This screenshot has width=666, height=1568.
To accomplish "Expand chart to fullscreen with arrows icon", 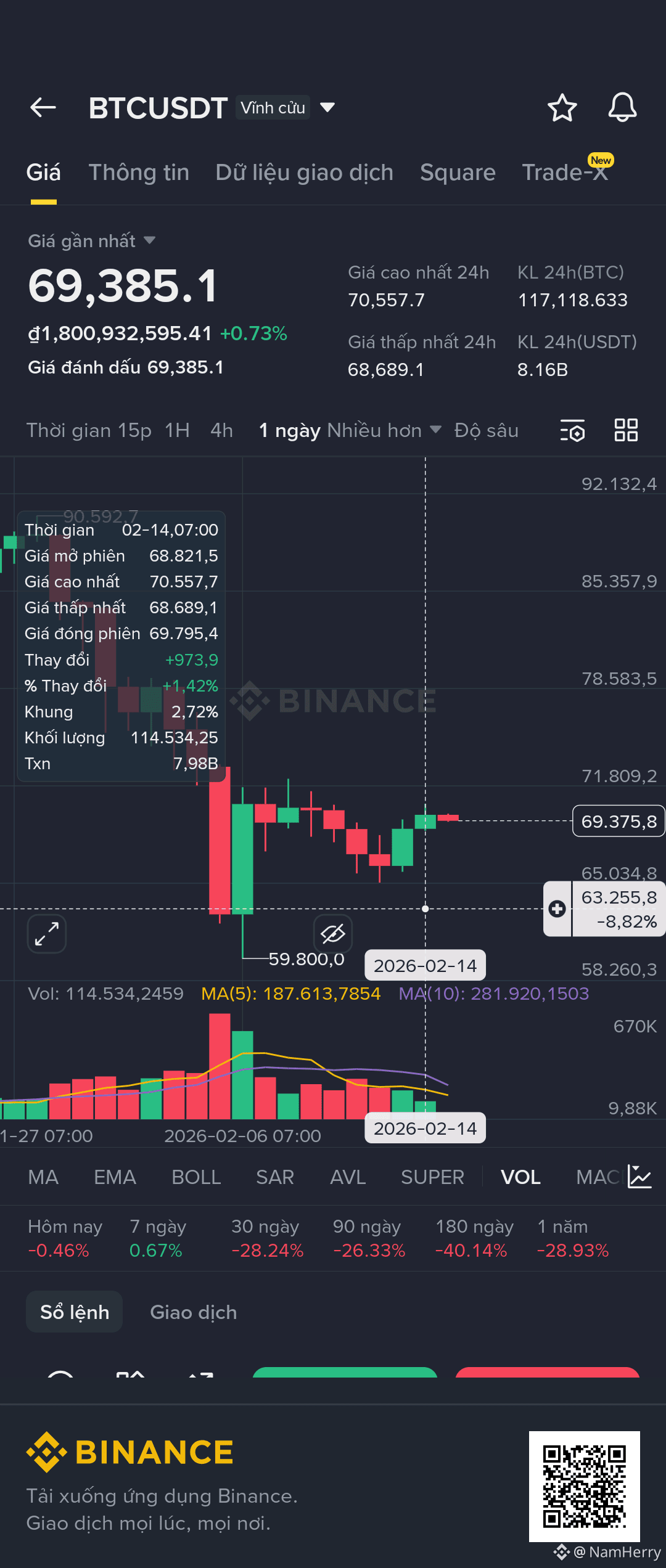I will click(47, 933).
